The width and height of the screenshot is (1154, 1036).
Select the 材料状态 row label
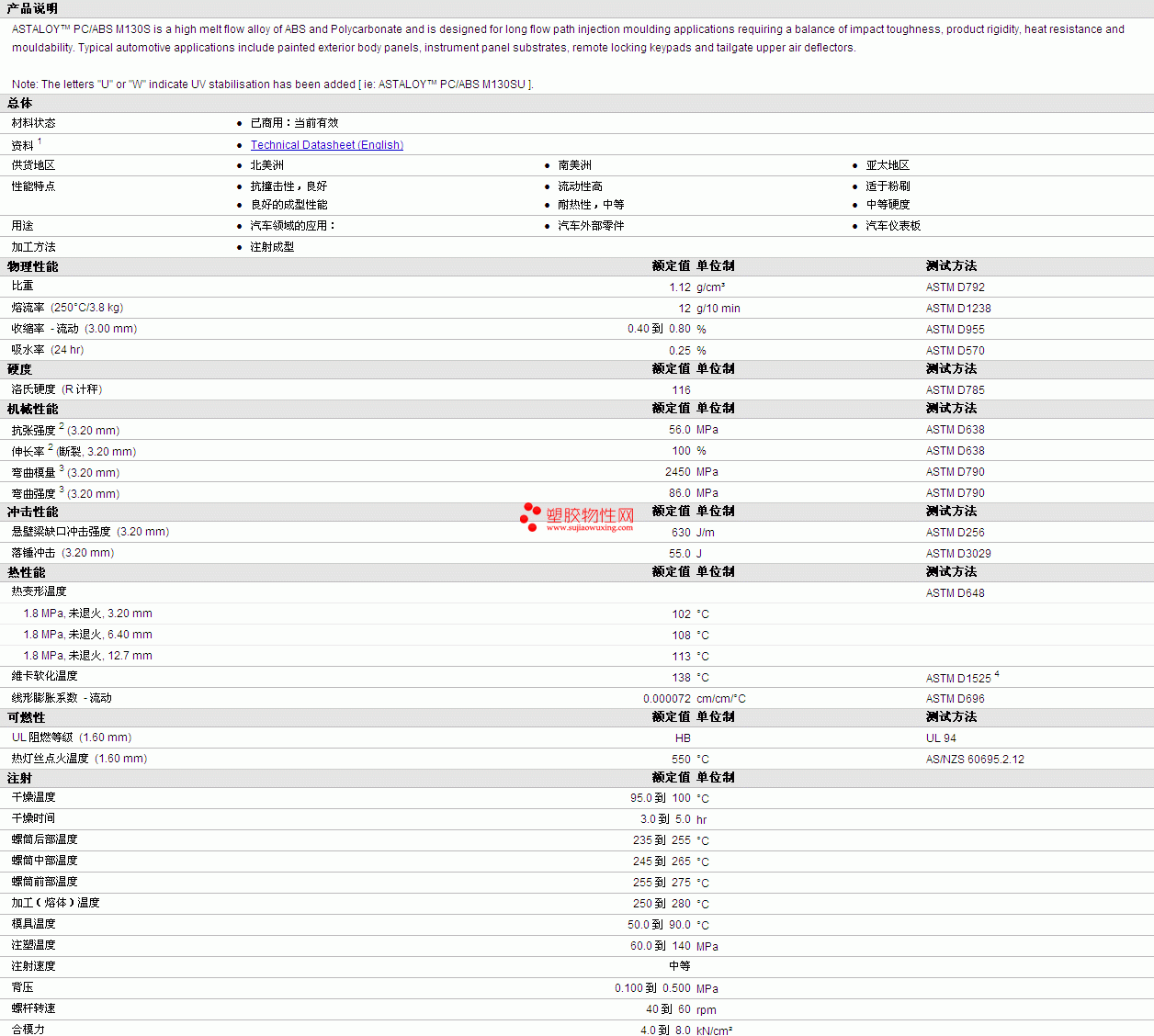tap(33, 123)
